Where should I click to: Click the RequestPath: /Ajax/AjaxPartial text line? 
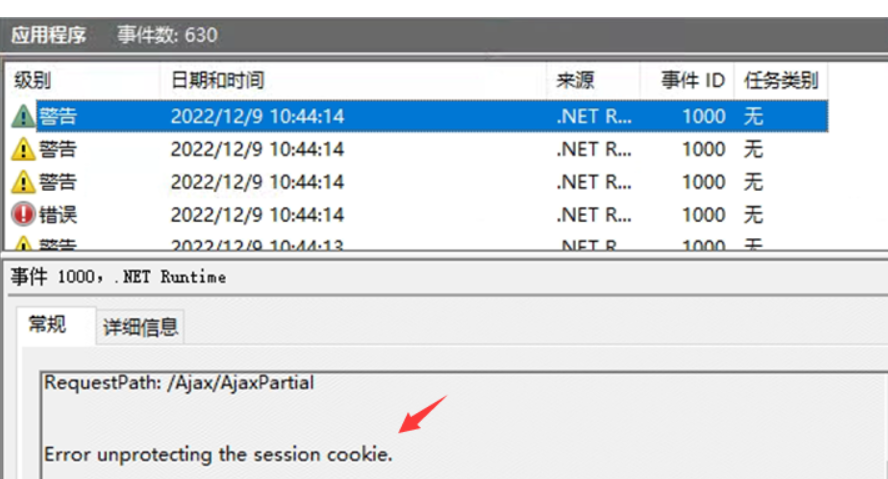click(x=179, y=382)
